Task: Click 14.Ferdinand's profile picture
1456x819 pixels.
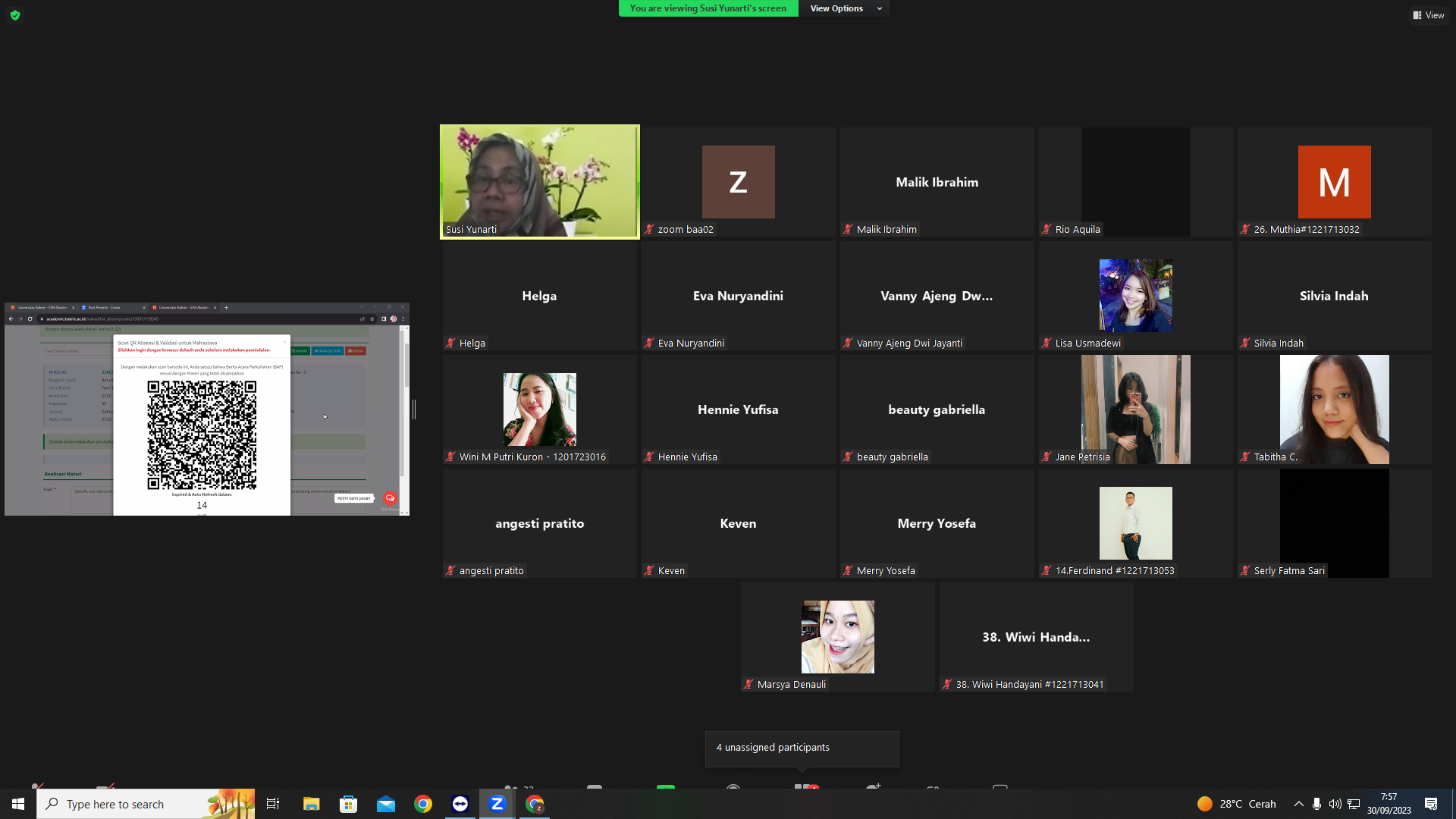Action: [x=1136, y=523]
